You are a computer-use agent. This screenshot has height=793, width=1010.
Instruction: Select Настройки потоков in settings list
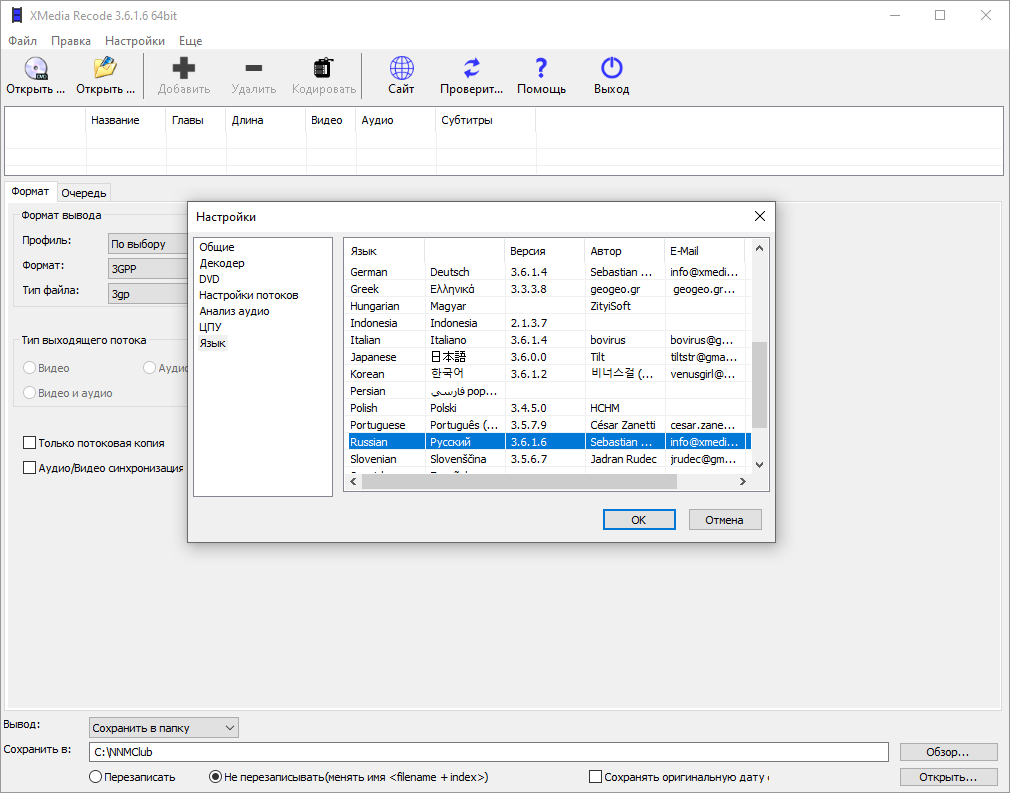[x=249, y=295]
